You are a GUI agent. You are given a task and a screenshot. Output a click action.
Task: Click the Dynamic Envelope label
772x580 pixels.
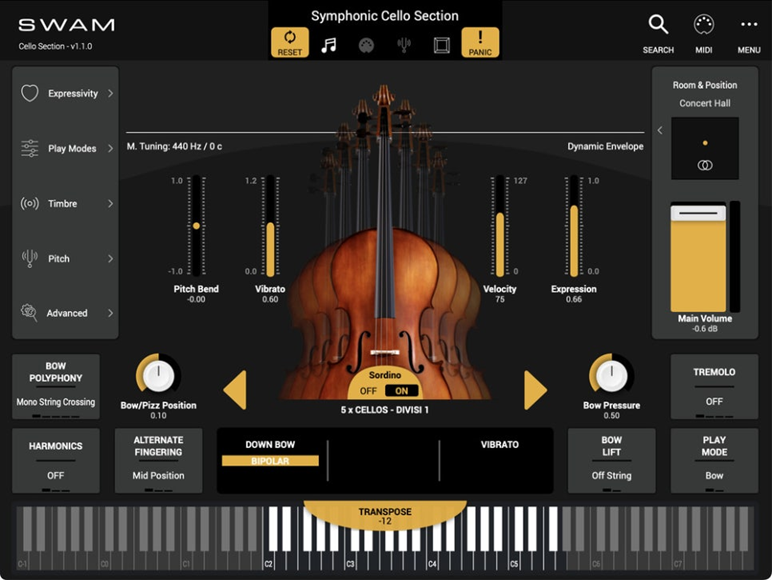(x=605, y=146)
